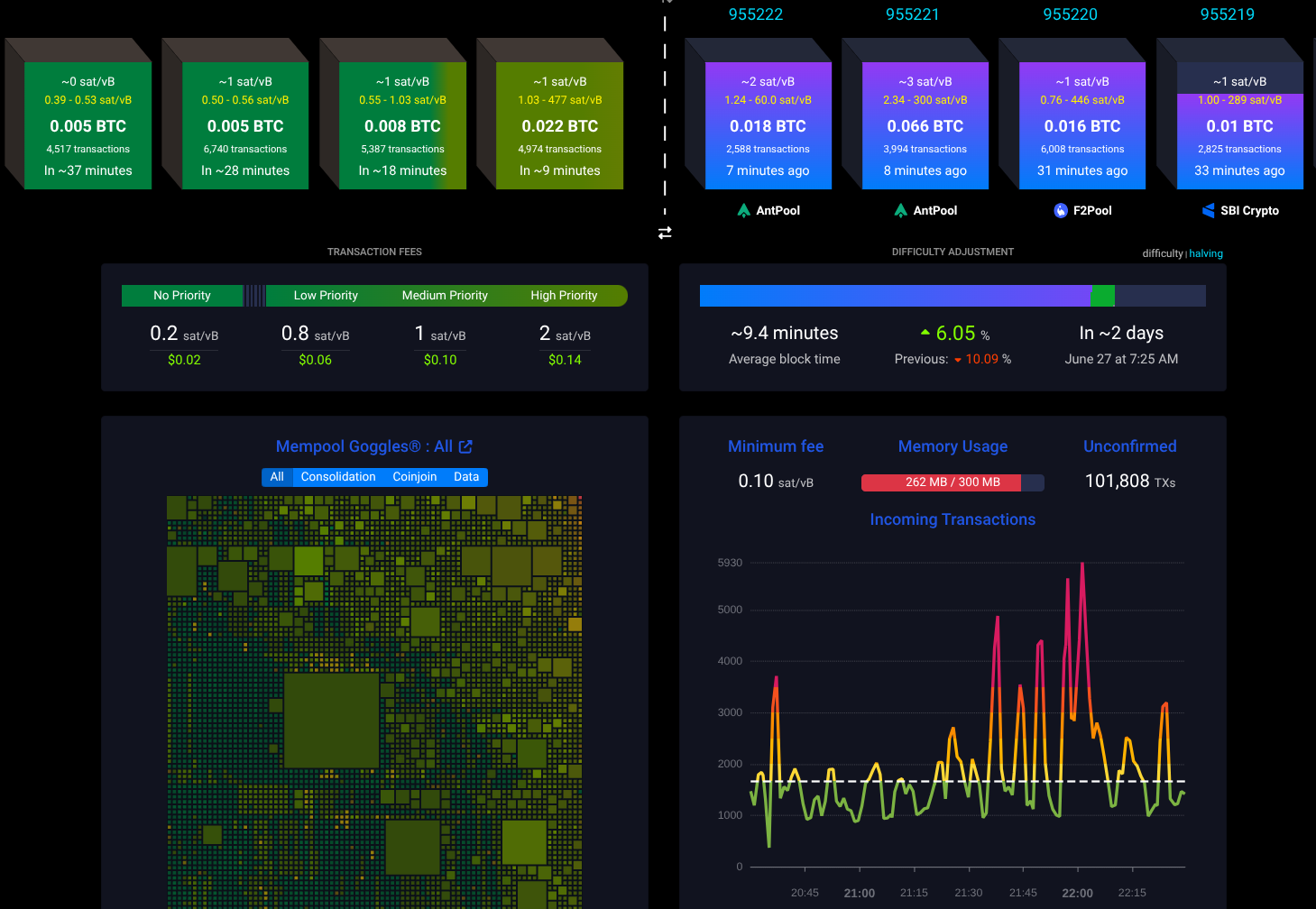Enable the Consolidation goggles filter
The width and height of the screenshot is (1316, 909).
click(338, 477)
